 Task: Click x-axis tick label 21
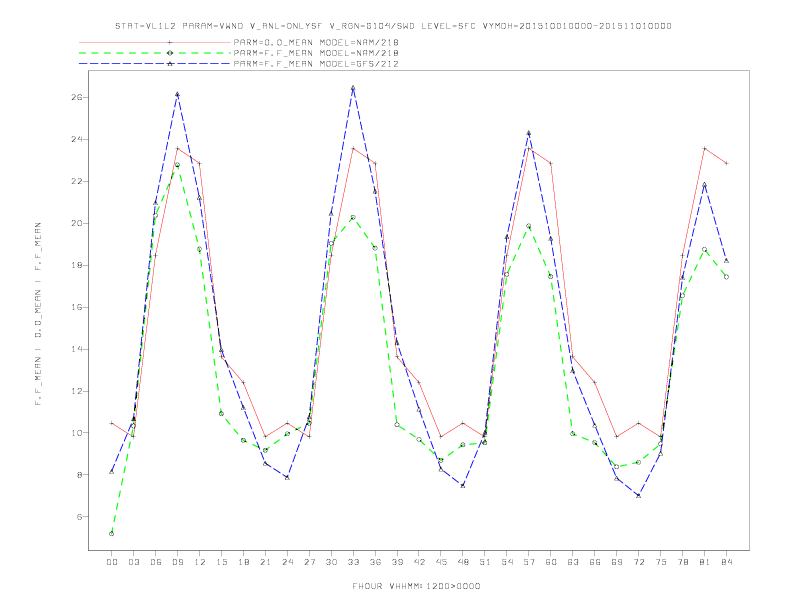coord(265,562)
